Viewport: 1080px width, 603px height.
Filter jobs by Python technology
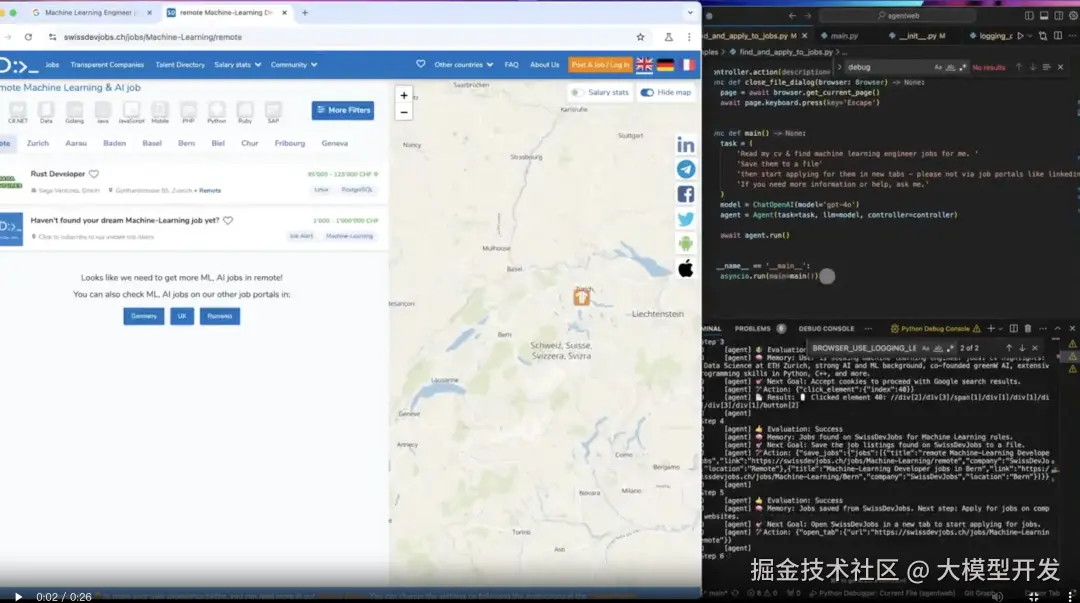tap(216, 112)
